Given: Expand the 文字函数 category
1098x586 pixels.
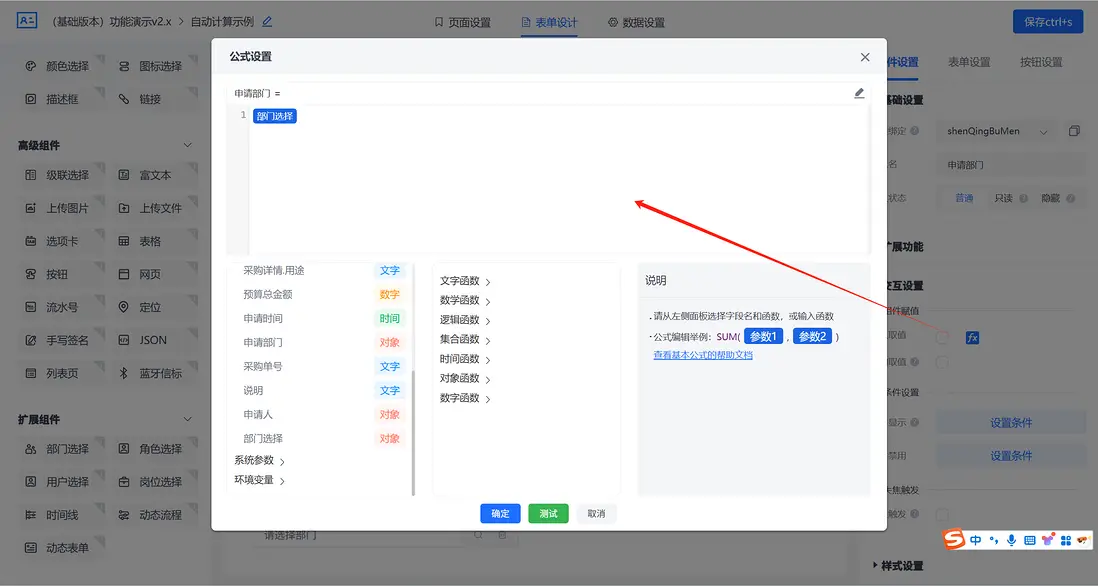Looking at the screenshot, I should point(465,281).
